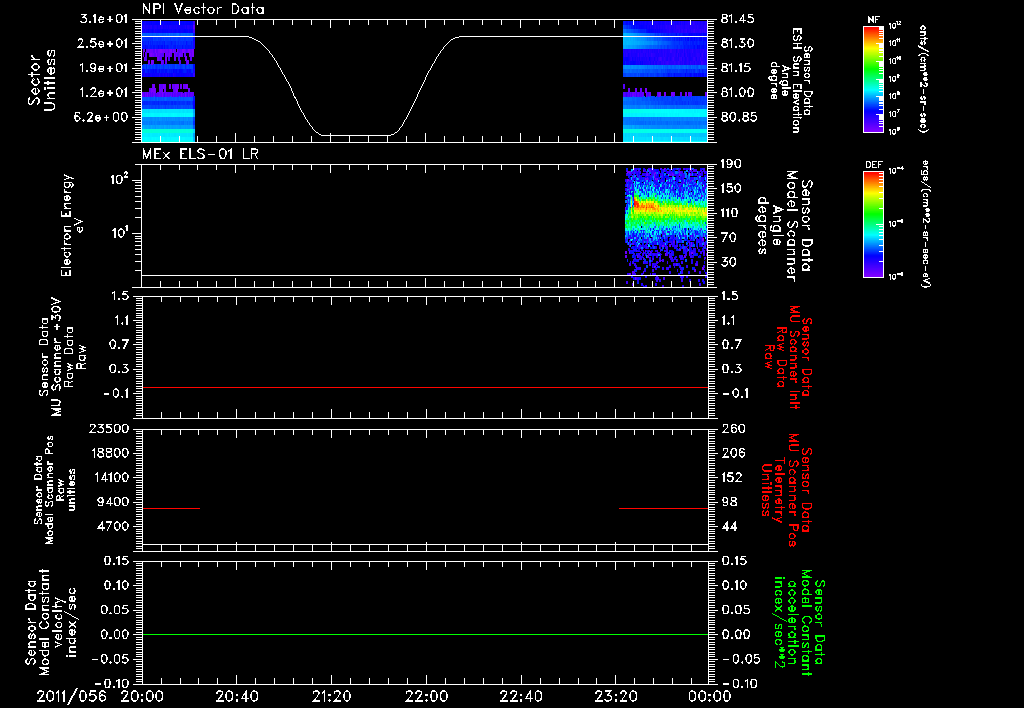
Task: Click the red 'MU Scanner Pos Telemetry' label
Action: point(786,490)
